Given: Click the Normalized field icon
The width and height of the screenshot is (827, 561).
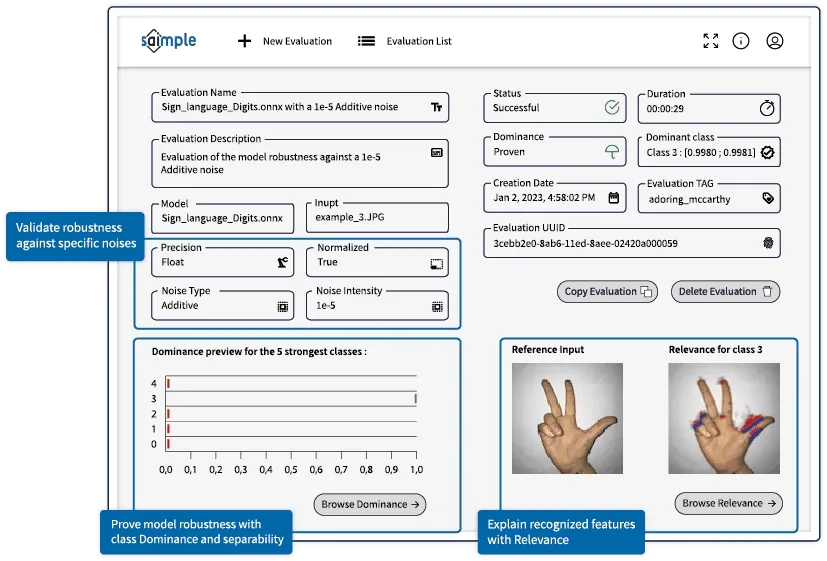Looking at the screenshot, I should (x=437, y=264).
